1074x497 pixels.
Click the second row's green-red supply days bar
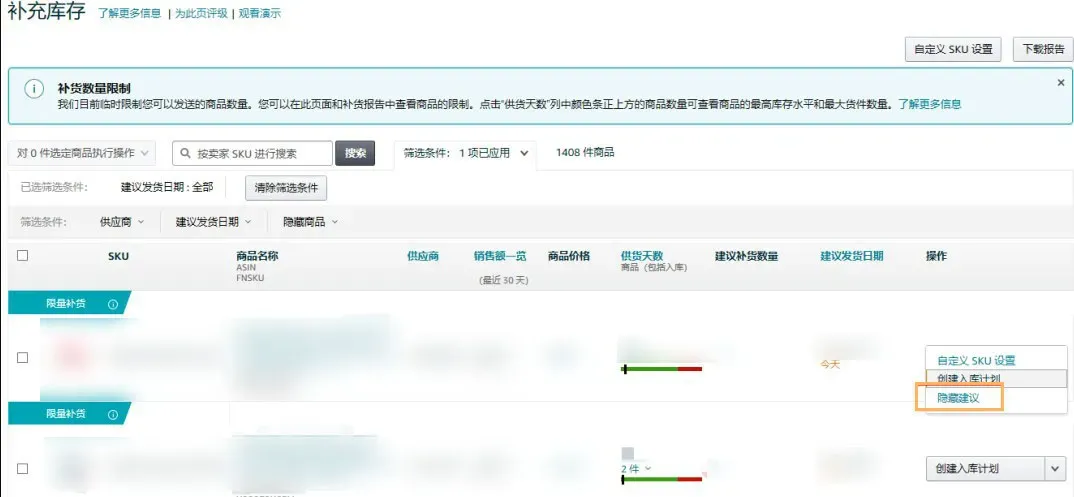(x=662, y=479)
